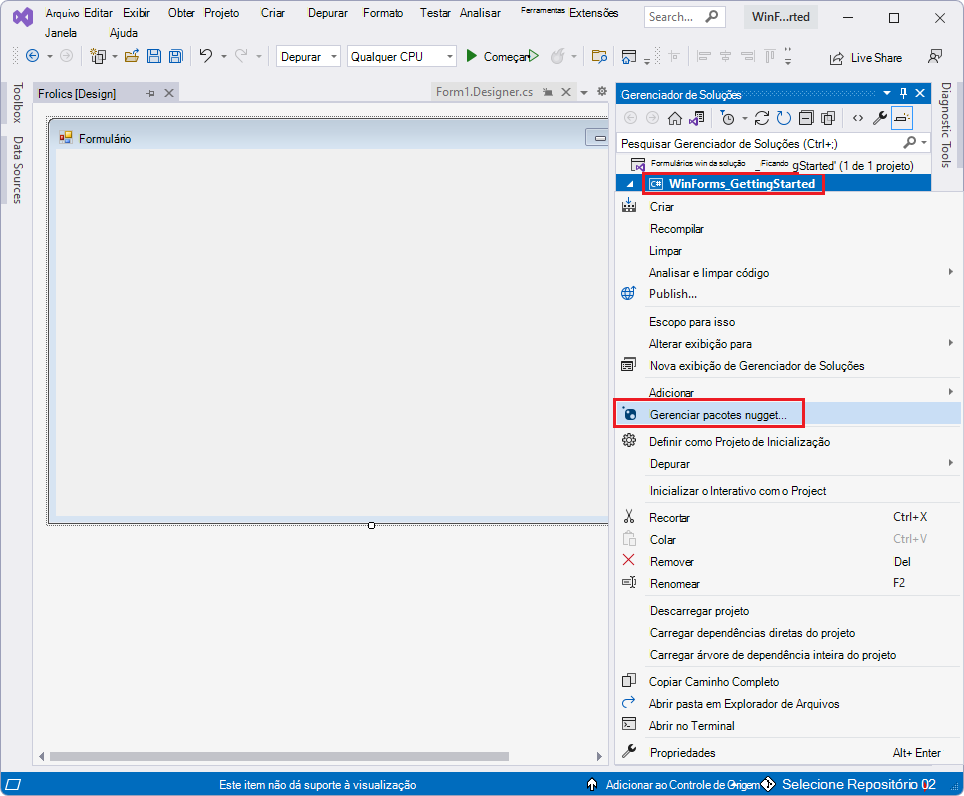The image size is (964, 796).
Task: Click the View Code icon in Solution Explorer
Action: (x=858, y=118)
